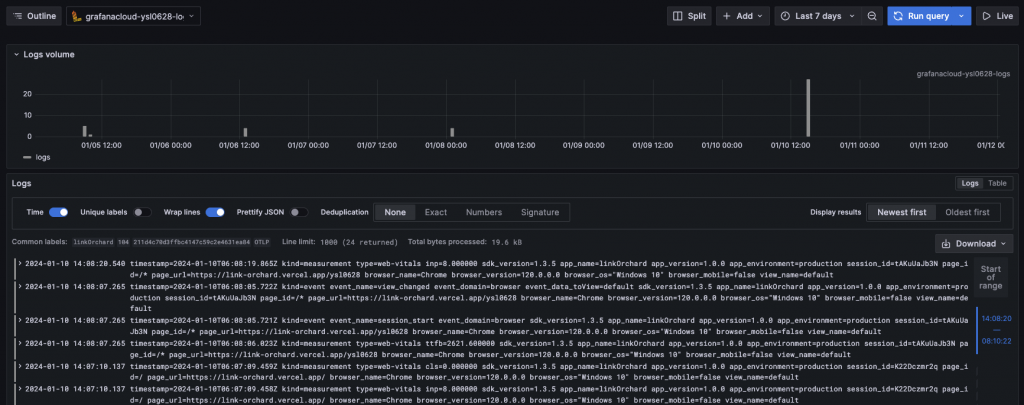Open the Add menu
1024x405 pixels.
pos(743,16)
